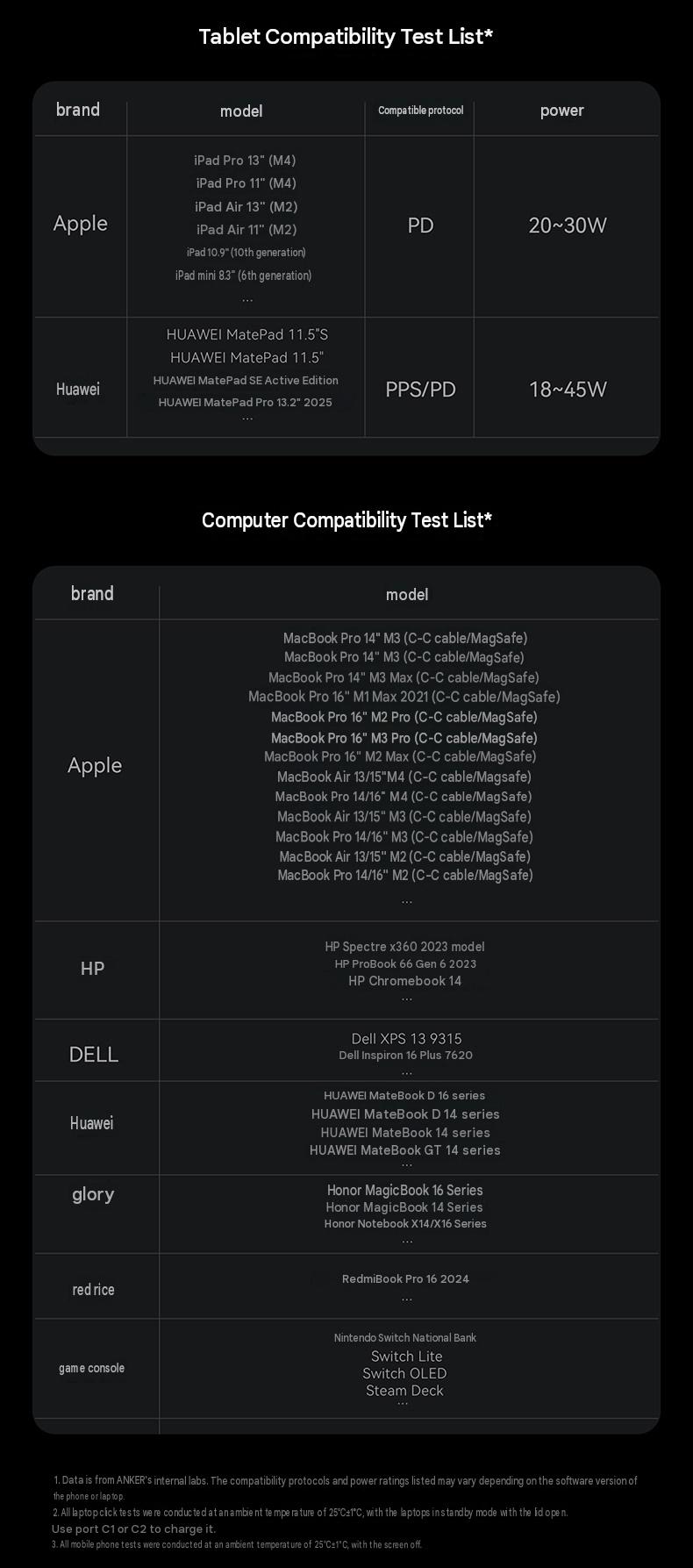The image size is (693, 1568).
Task: Click HUAWEI MatePad Pro 13.2" 2025 entry
Action: pos(245,402)
